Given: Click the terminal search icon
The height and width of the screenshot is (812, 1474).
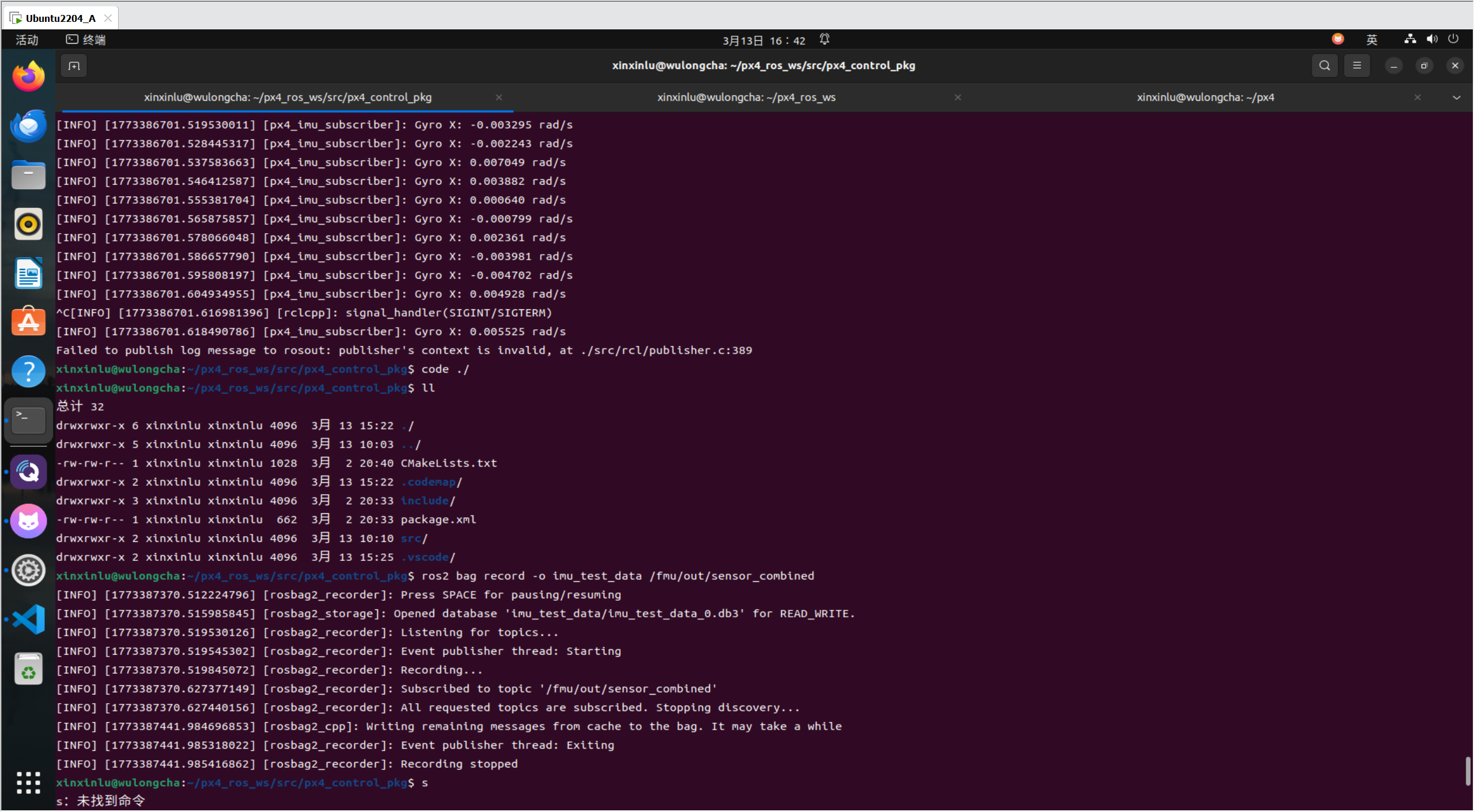Looking at the screenshot, I should pyautogui.click(x=1324, y=66).
